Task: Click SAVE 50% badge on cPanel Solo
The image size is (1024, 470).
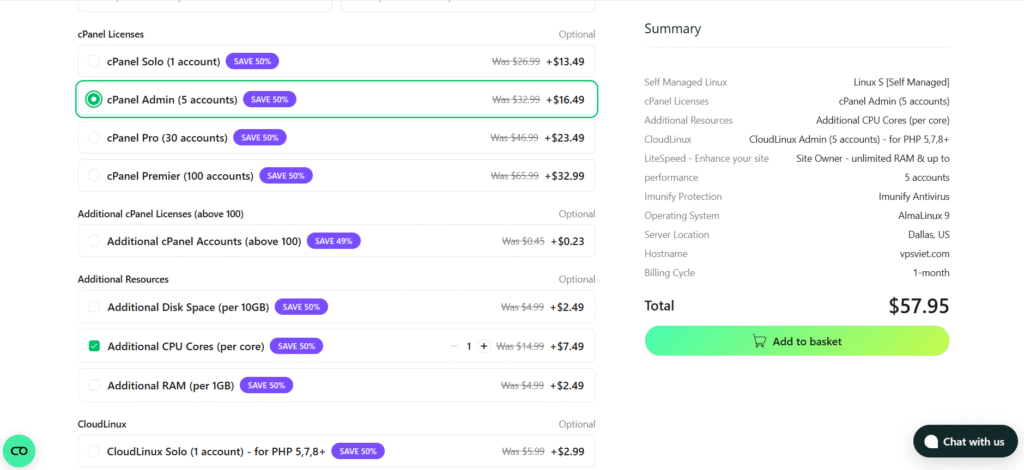Action: [252, 61]
